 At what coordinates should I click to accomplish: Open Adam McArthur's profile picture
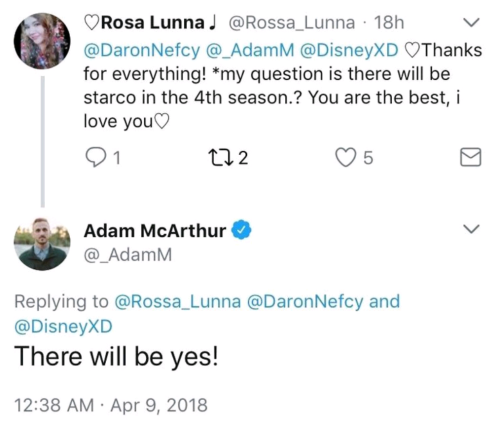pyautogui.click(x=42, y=243)
